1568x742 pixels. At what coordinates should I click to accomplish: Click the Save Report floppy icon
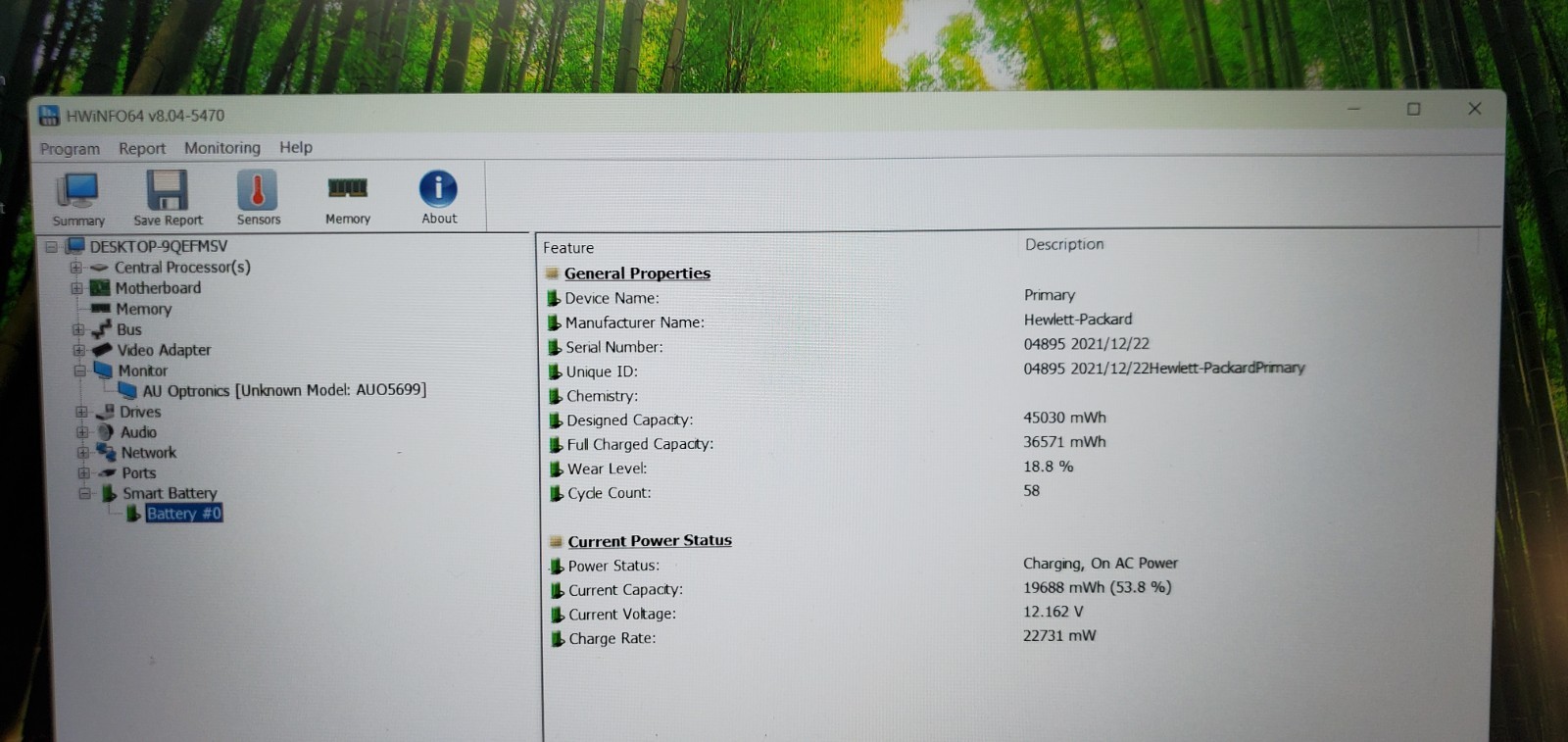tap(167, 190)
